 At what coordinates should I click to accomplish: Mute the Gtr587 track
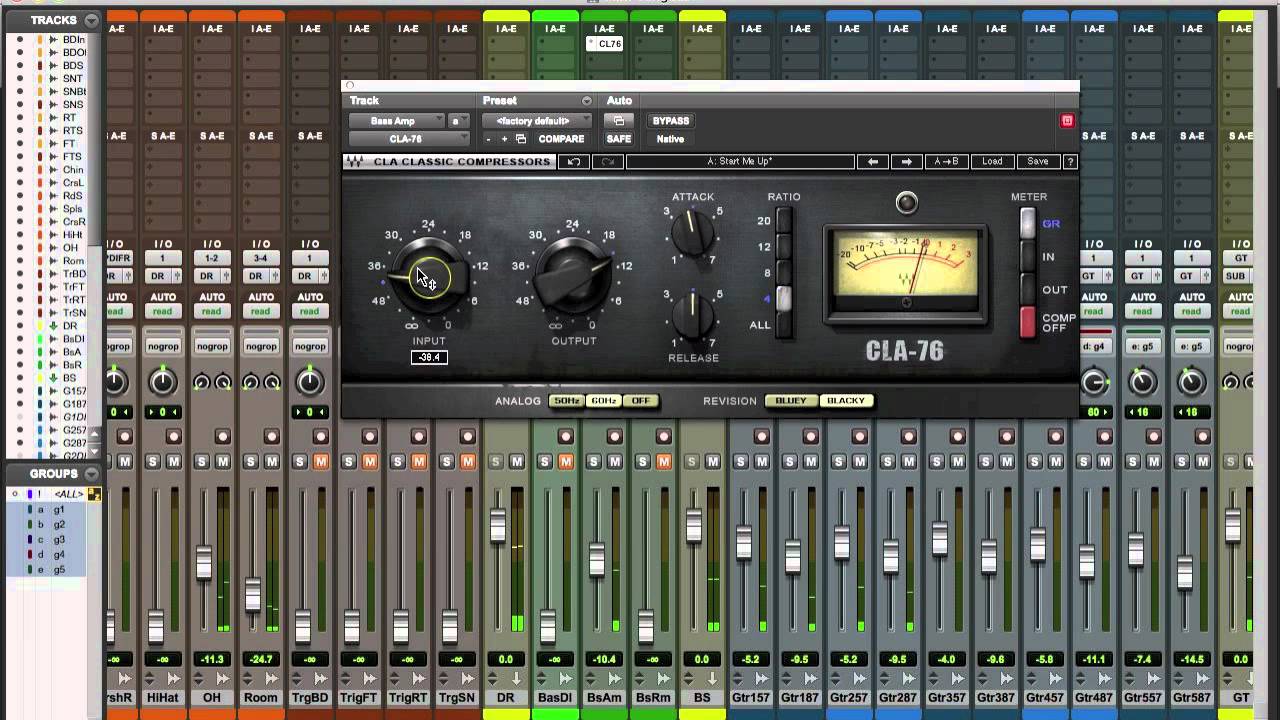click(x=1203, y=461)
